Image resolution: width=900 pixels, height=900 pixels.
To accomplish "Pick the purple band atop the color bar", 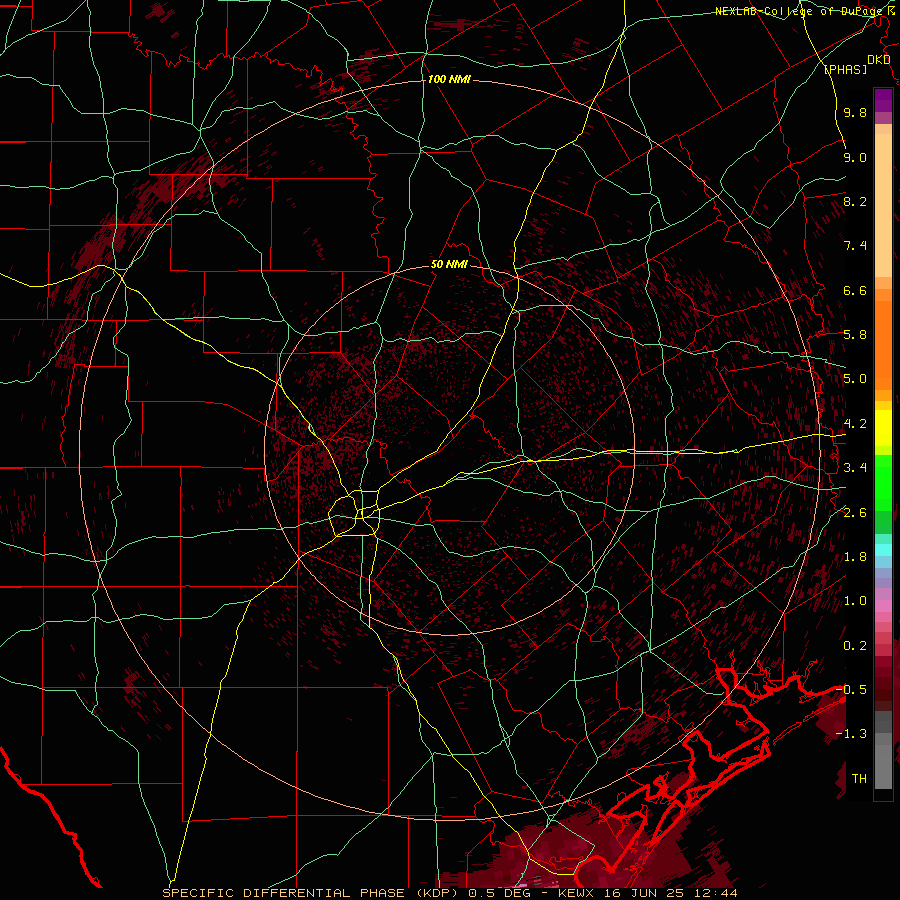I will coord(883,100).
